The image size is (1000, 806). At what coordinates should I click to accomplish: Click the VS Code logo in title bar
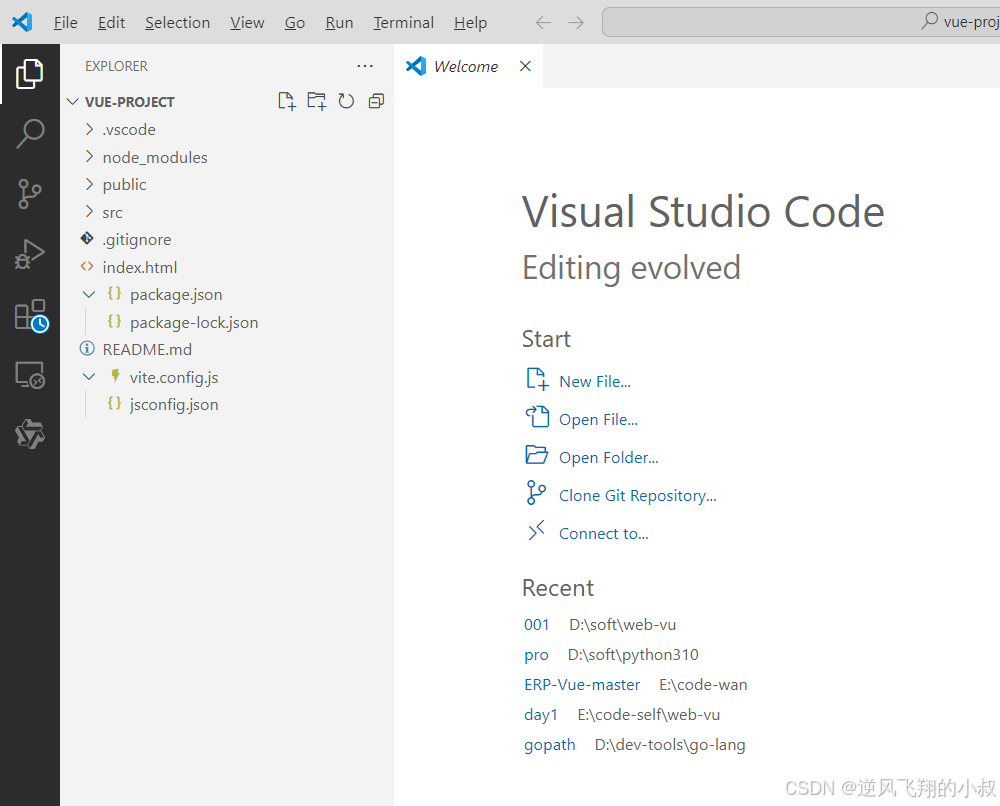point(22,22)
